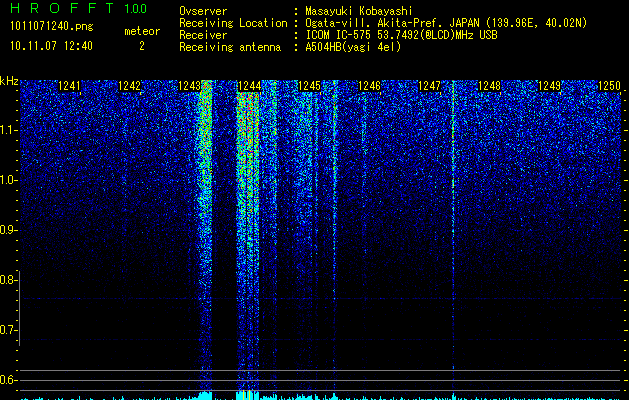
Task: Click the 1249 time marker
Action: pos(549,86)
